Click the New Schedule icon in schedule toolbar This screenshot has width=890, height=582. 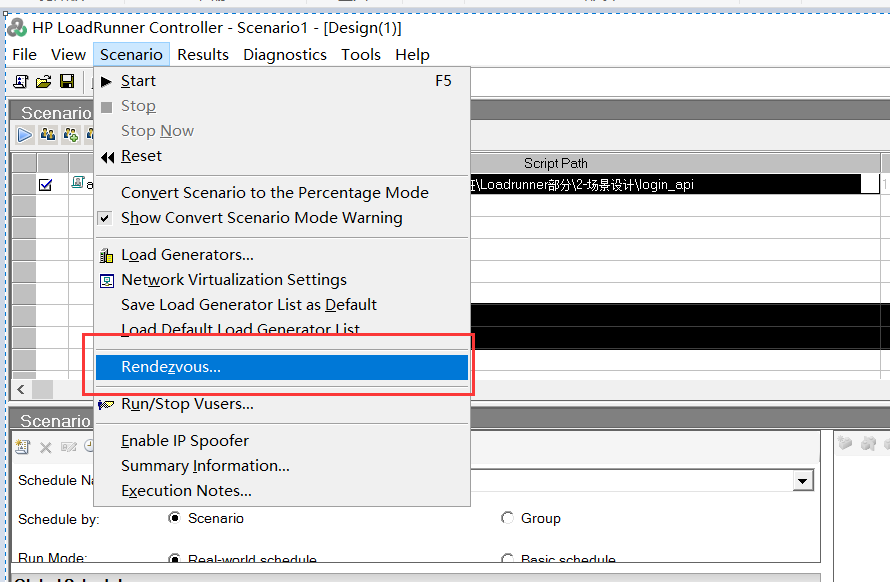tap(23, 447)
